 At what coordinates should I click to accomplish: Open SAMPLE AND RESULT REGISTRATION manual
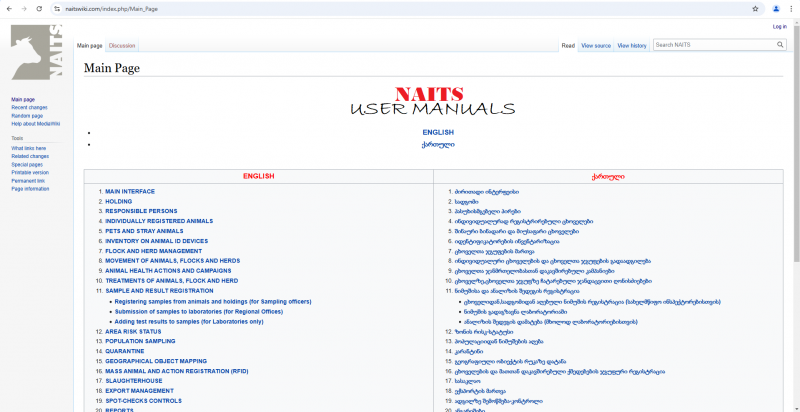coord(159,291)
